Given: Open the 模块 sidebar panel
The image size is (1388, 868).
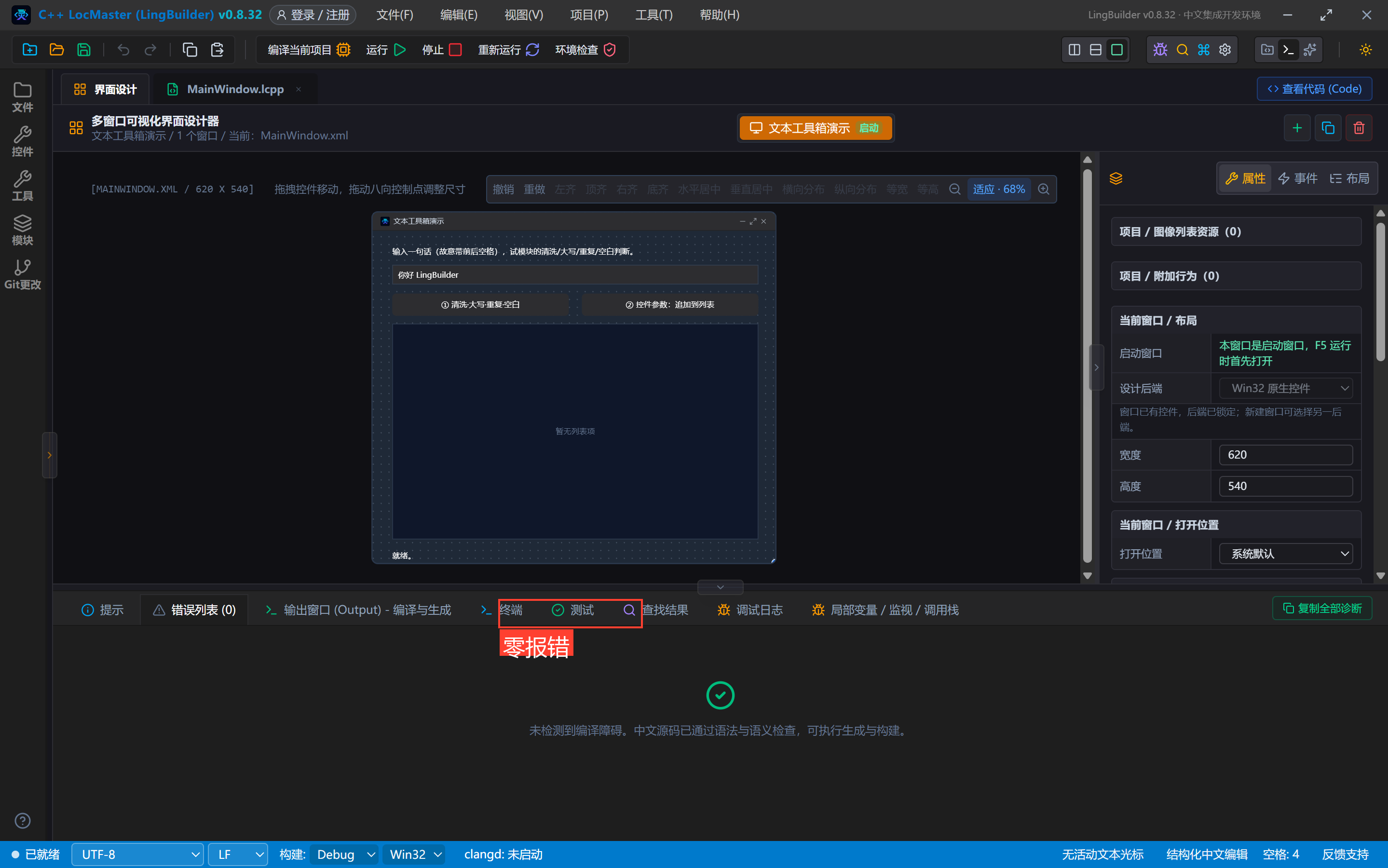Looking at the screenshot, I should [x=22, y=230].
